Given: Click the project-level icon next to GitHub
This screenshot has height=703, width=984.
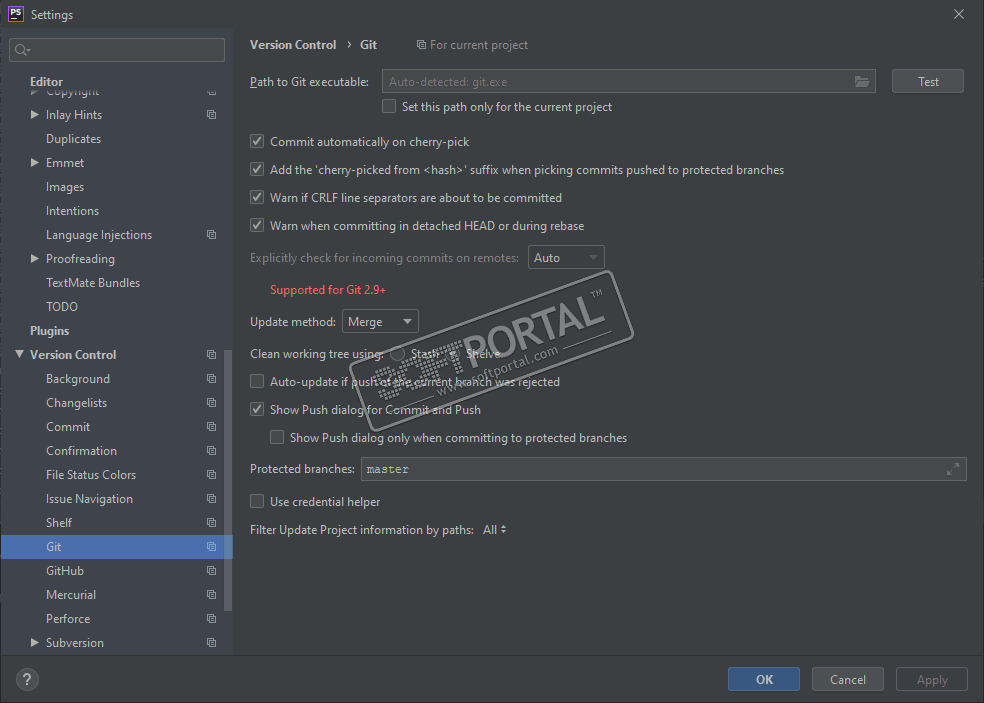Looking at the screenshot, I should pyautogui.click(x=211, y=571).
